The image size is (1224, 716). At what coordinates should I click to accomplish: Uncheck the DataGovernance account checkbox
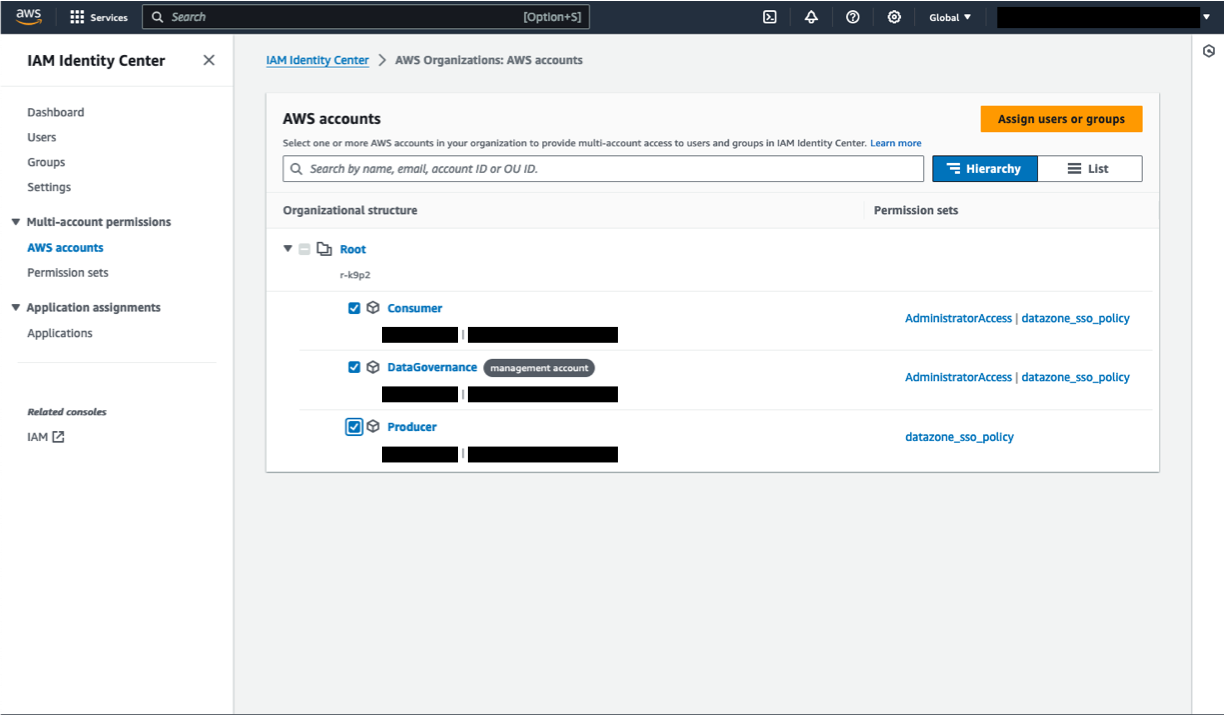(x=354, y=367)
